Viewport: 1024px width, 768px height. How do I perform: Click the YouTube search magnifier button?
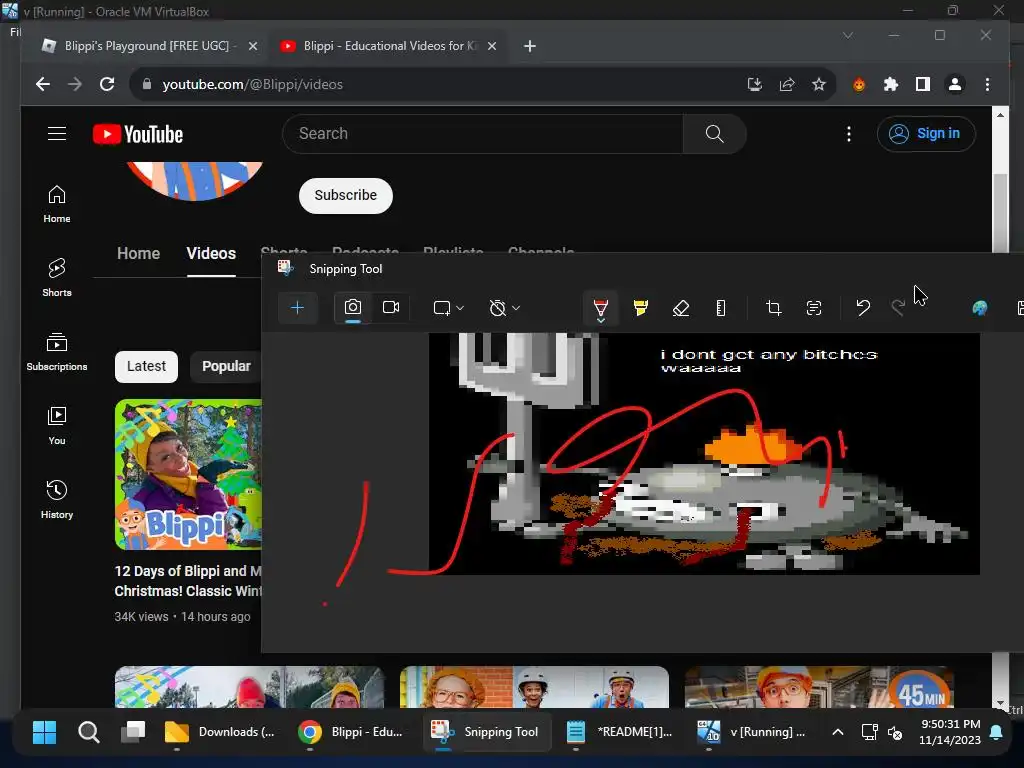tap(714, 134)
